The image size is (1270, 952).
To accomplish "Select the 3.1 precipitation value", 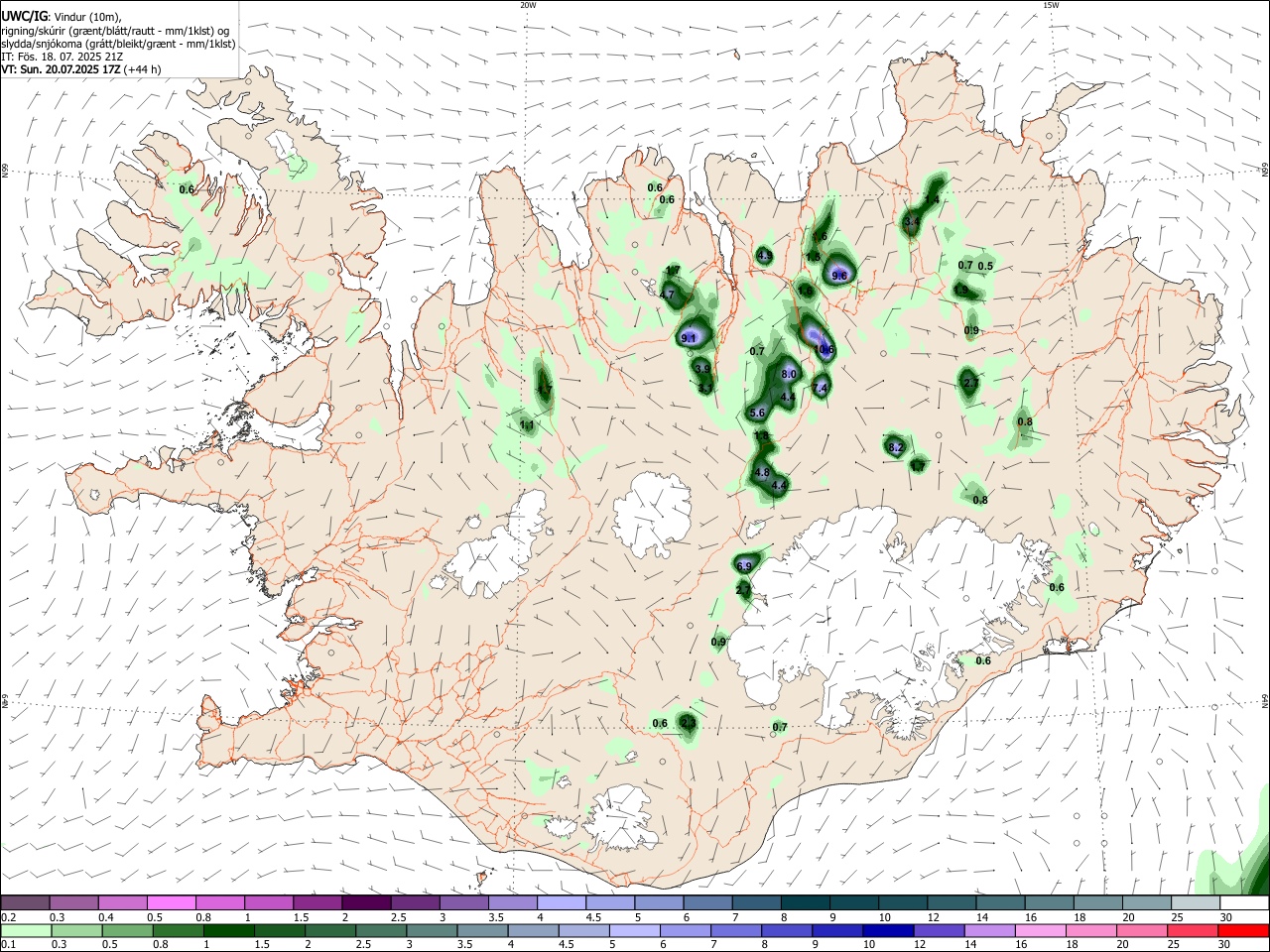I will 704,388.
